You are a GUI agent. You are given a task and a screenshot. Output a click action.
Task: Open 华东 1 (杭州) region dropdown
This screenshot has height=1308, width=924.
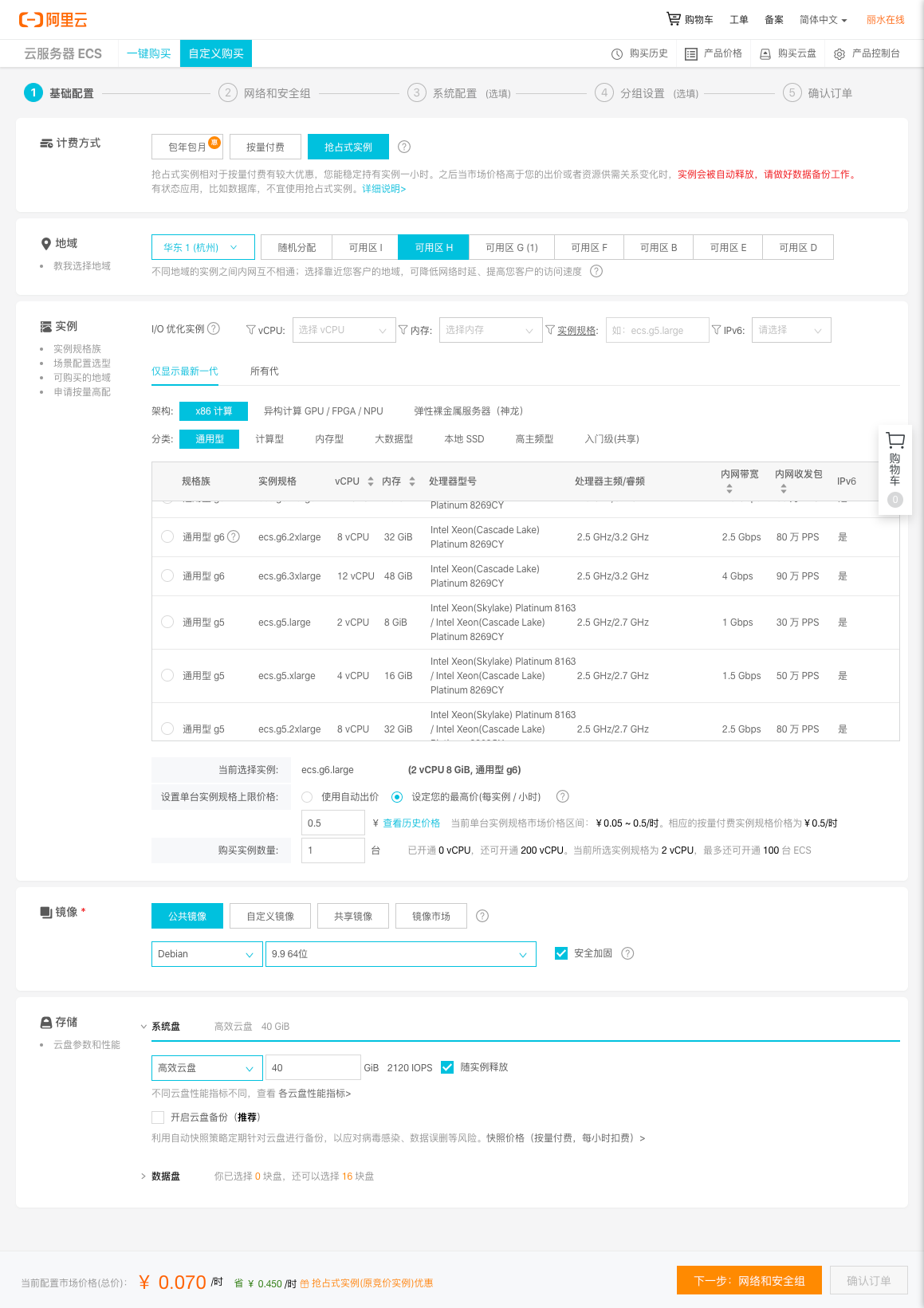(203, 247)
